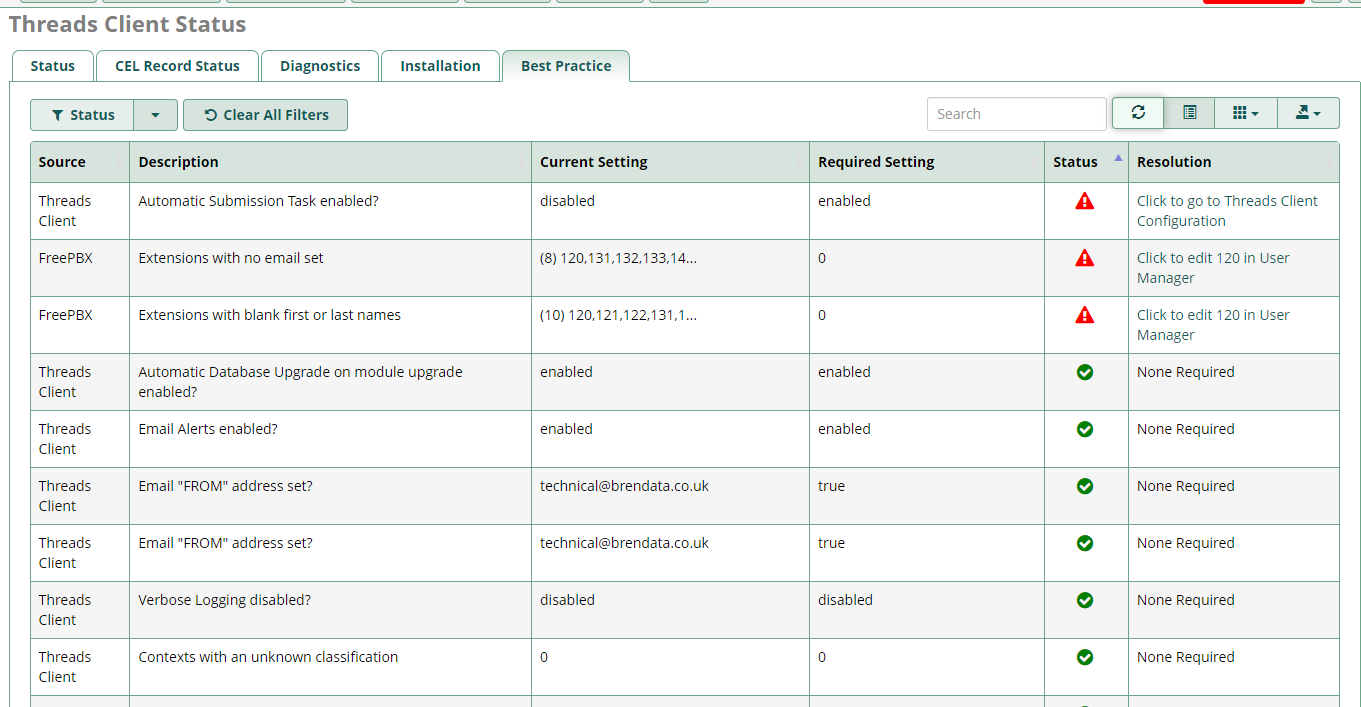The image size is (1361, 707).
Task: Click 'None Required' in Email Alerts row
Action: tap(1185, 429)
